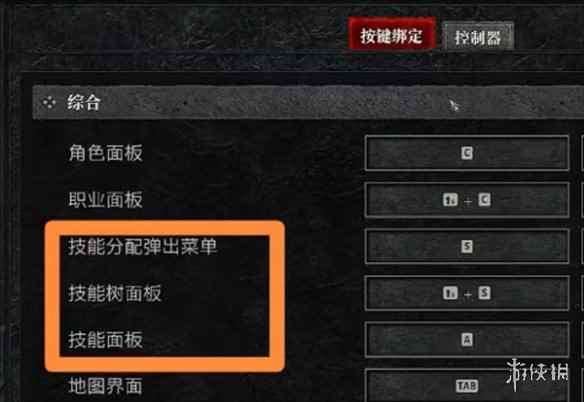
Task: Switch to the 按键绑定 tab
Action: [392, 35]
